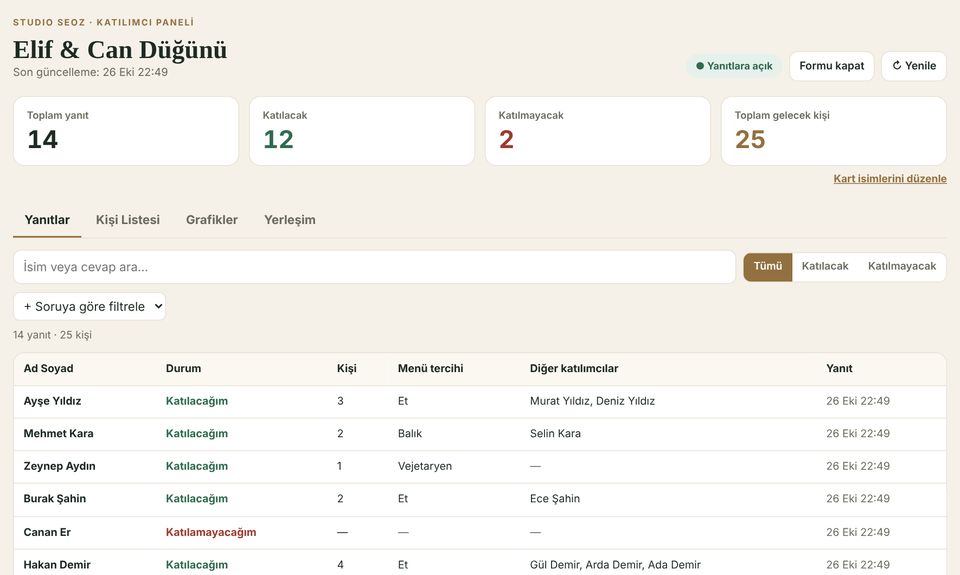960x575 pixels.
Task: Click the Ece Şahin companion cell
Action: tap(555, 498)
